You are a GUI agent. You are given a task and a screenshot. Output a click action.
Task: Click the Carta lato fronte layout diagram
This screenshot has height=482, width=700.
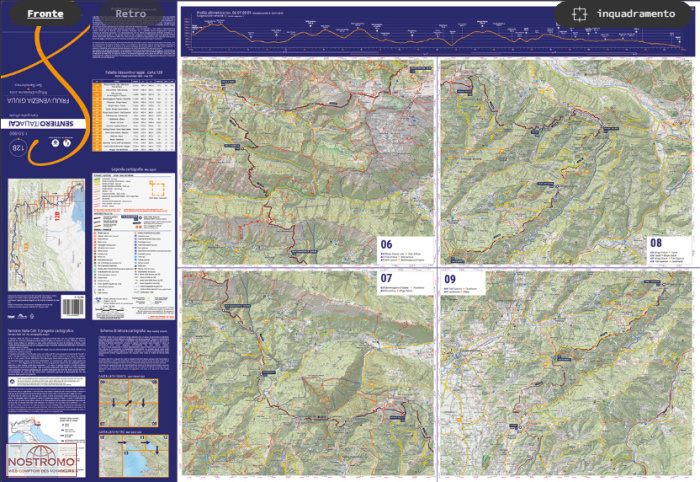click(129, 403)
